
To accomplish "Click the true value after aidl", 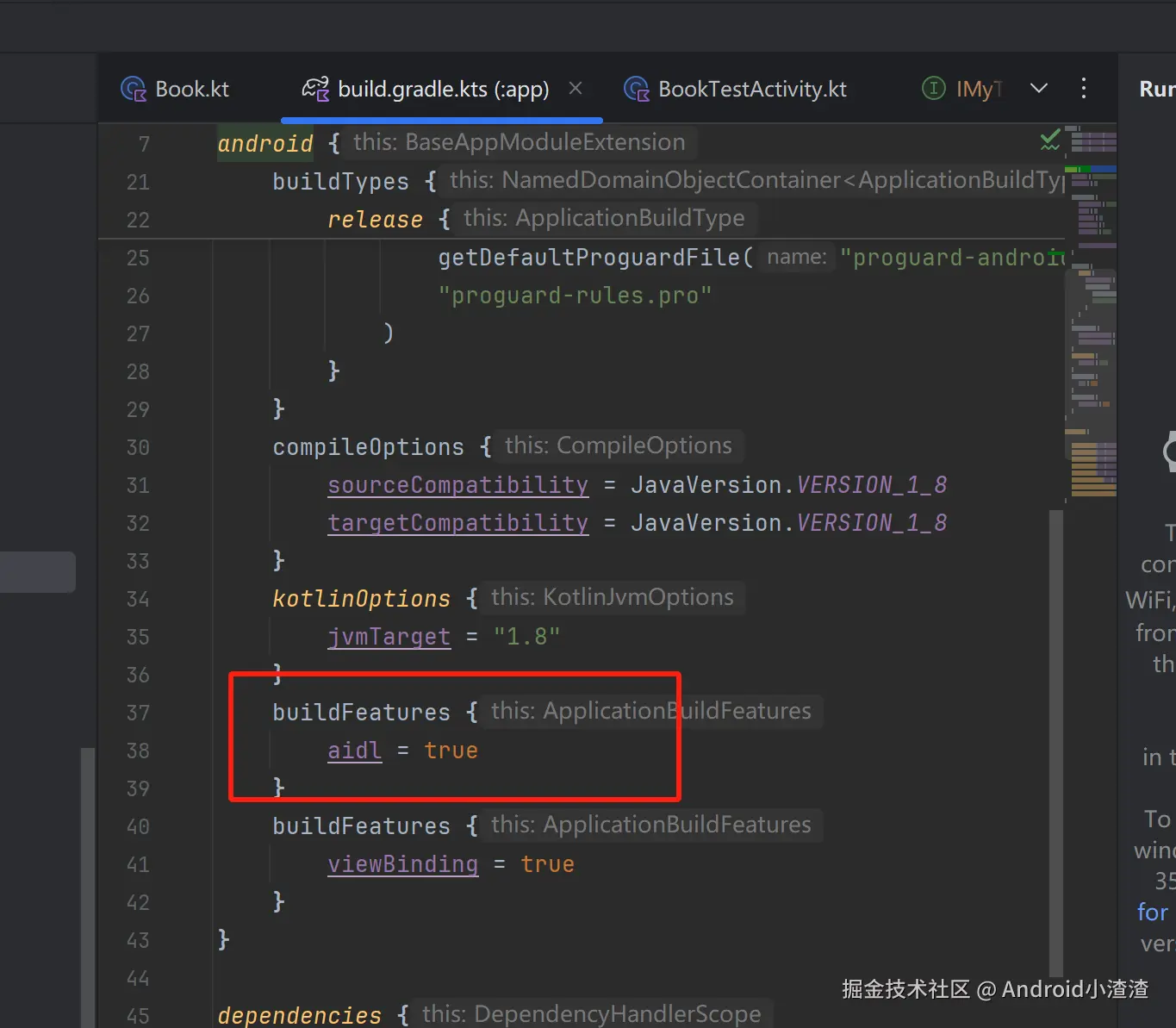I will point(451,750).
